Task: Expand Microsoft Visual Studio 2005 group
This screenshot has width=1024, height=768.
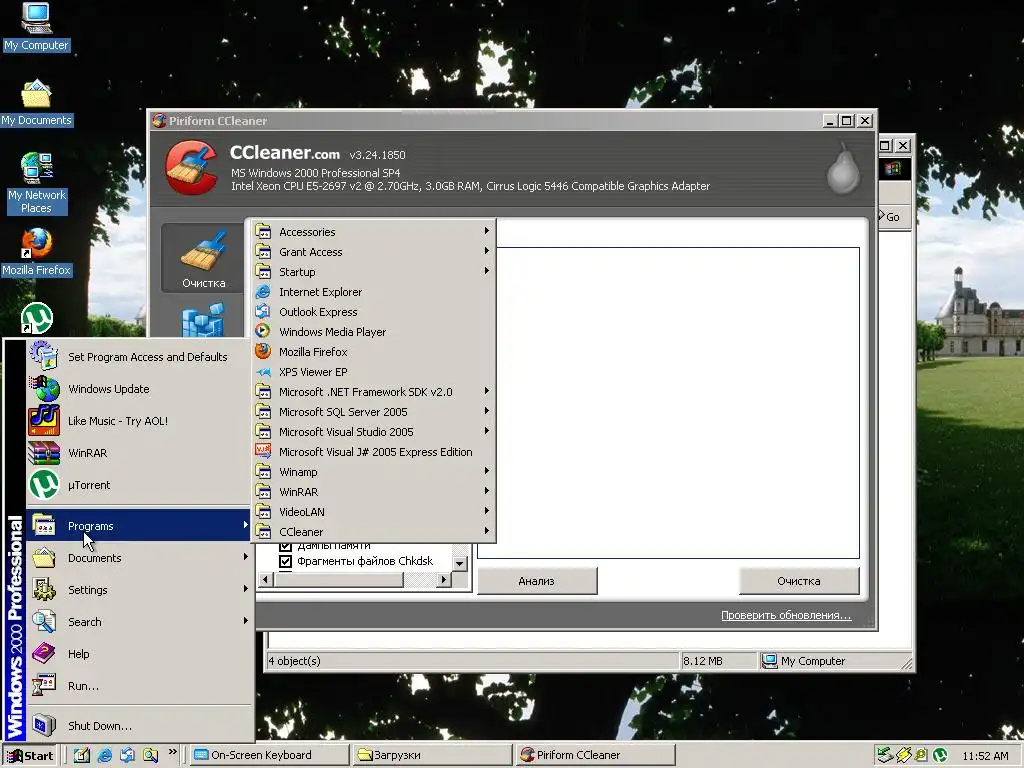Action: pyautogui.click(x=373, y=432)
